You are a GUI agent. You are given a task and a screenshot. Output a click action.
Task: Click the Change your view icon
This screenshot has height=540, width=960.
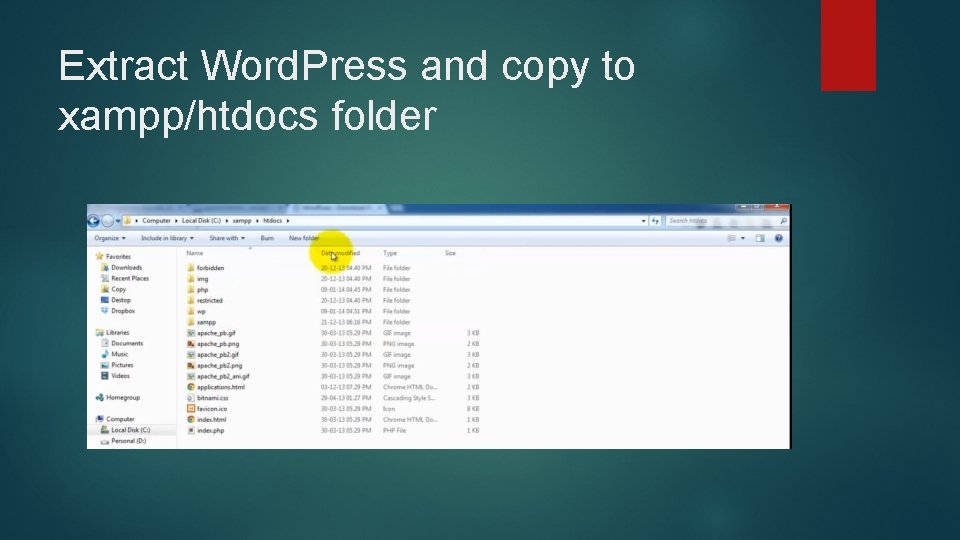pyautogui.click(x=731, y=238)
